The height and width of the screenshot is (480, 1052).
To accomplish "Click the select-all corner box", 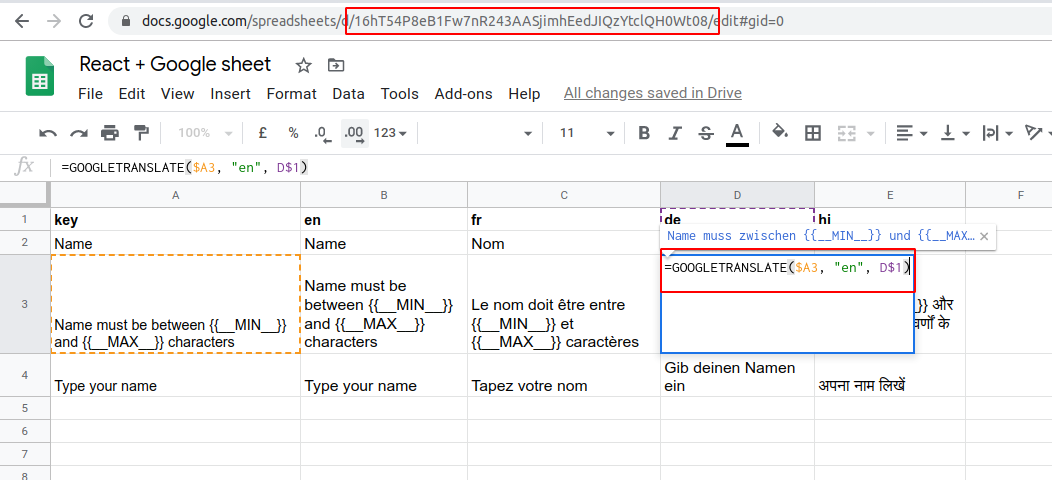I will [x=25, y=195].
